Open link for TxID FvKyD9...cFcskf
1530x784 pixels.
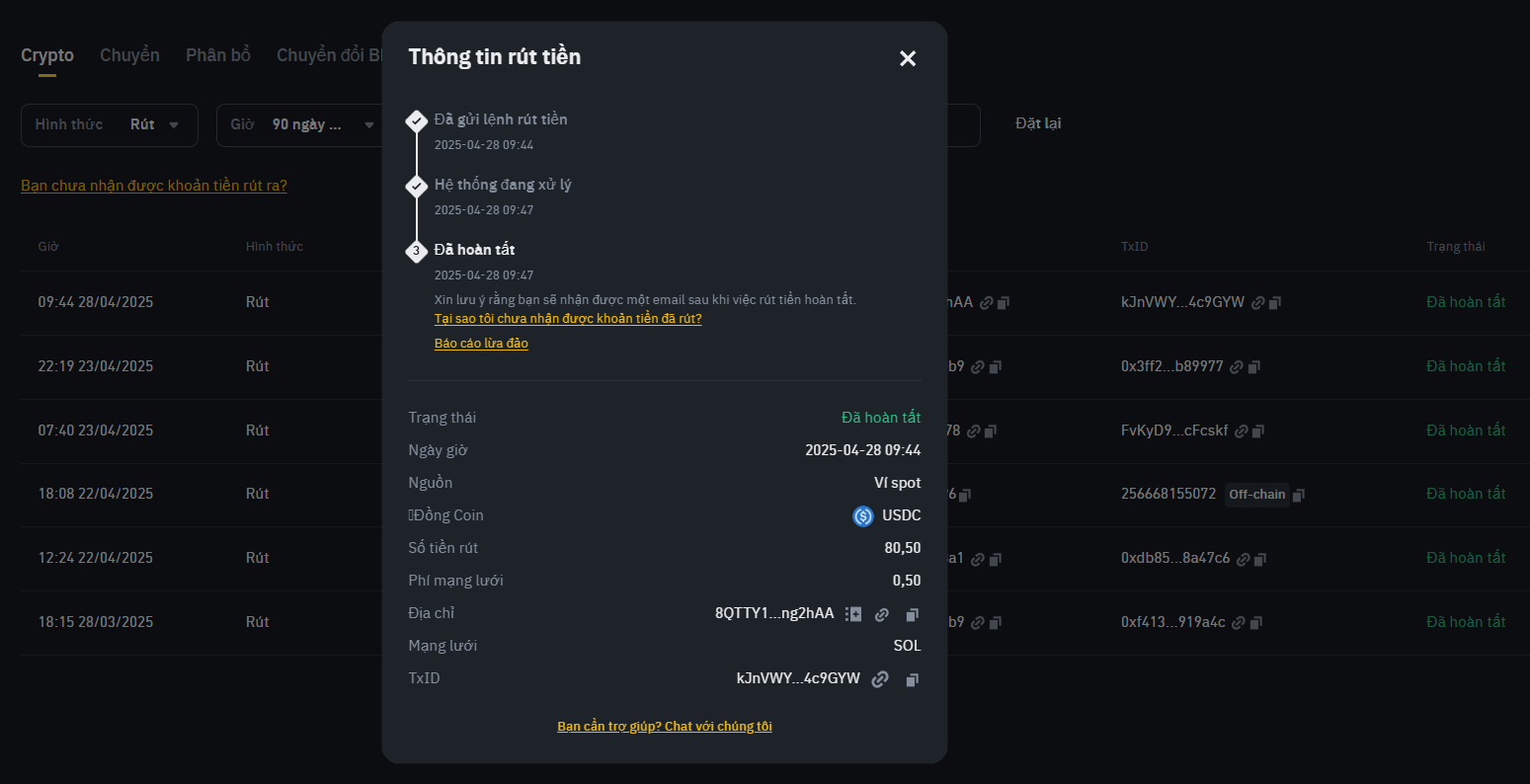point(1242,431)
